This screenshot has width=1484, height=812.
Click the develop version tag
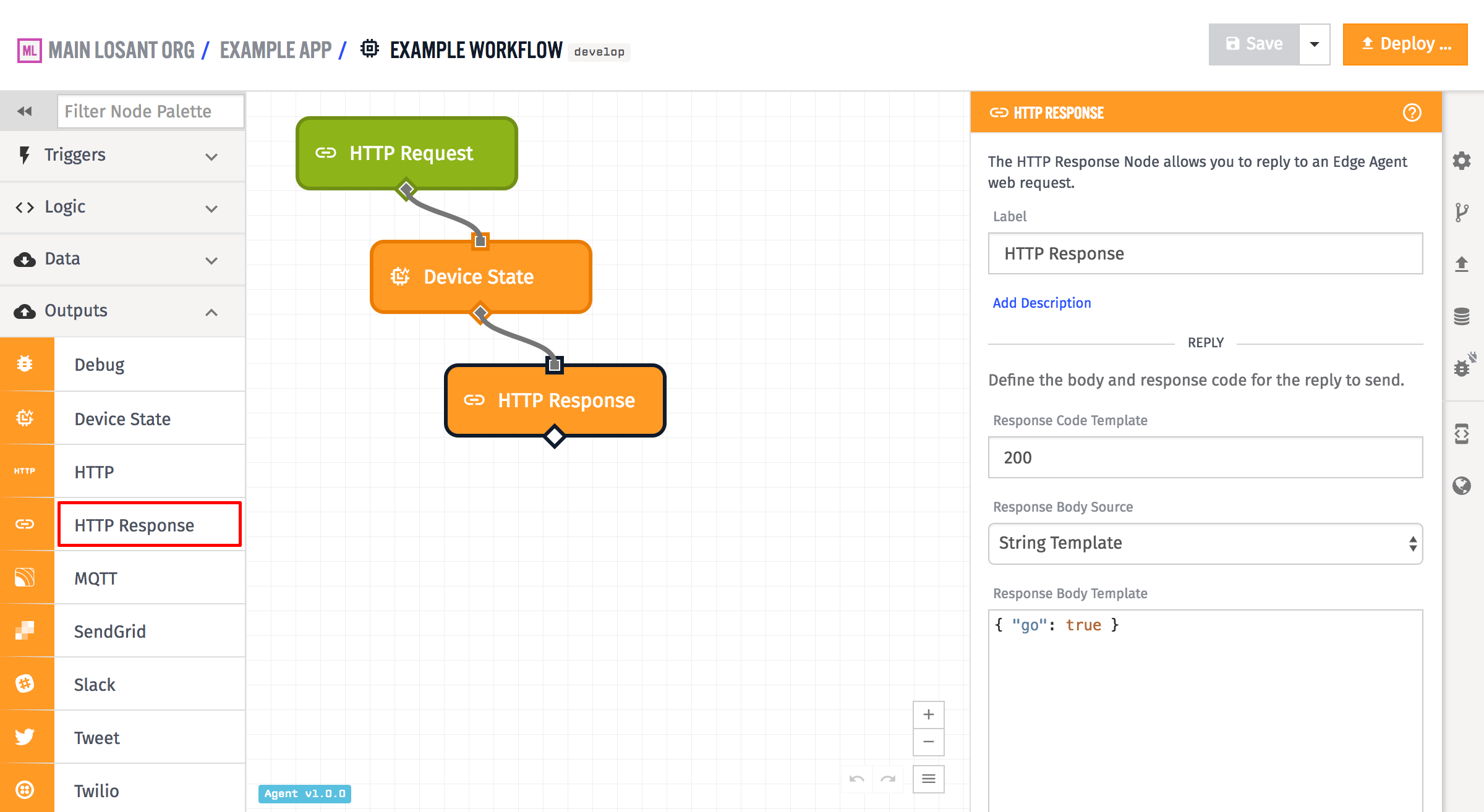pyautogui.click(x=599, y=52)
